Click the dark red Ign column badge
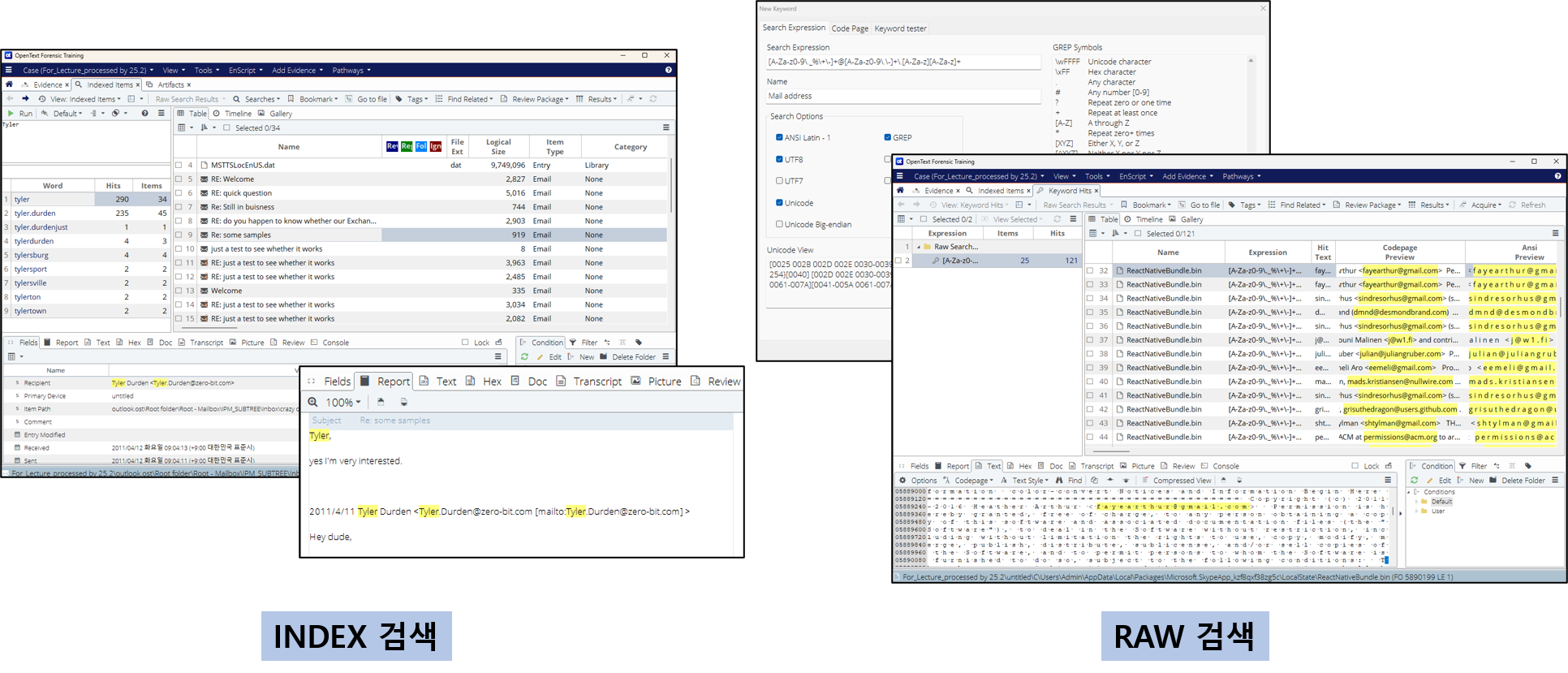This screenshot has width=1568, height=673. point(436,147)
